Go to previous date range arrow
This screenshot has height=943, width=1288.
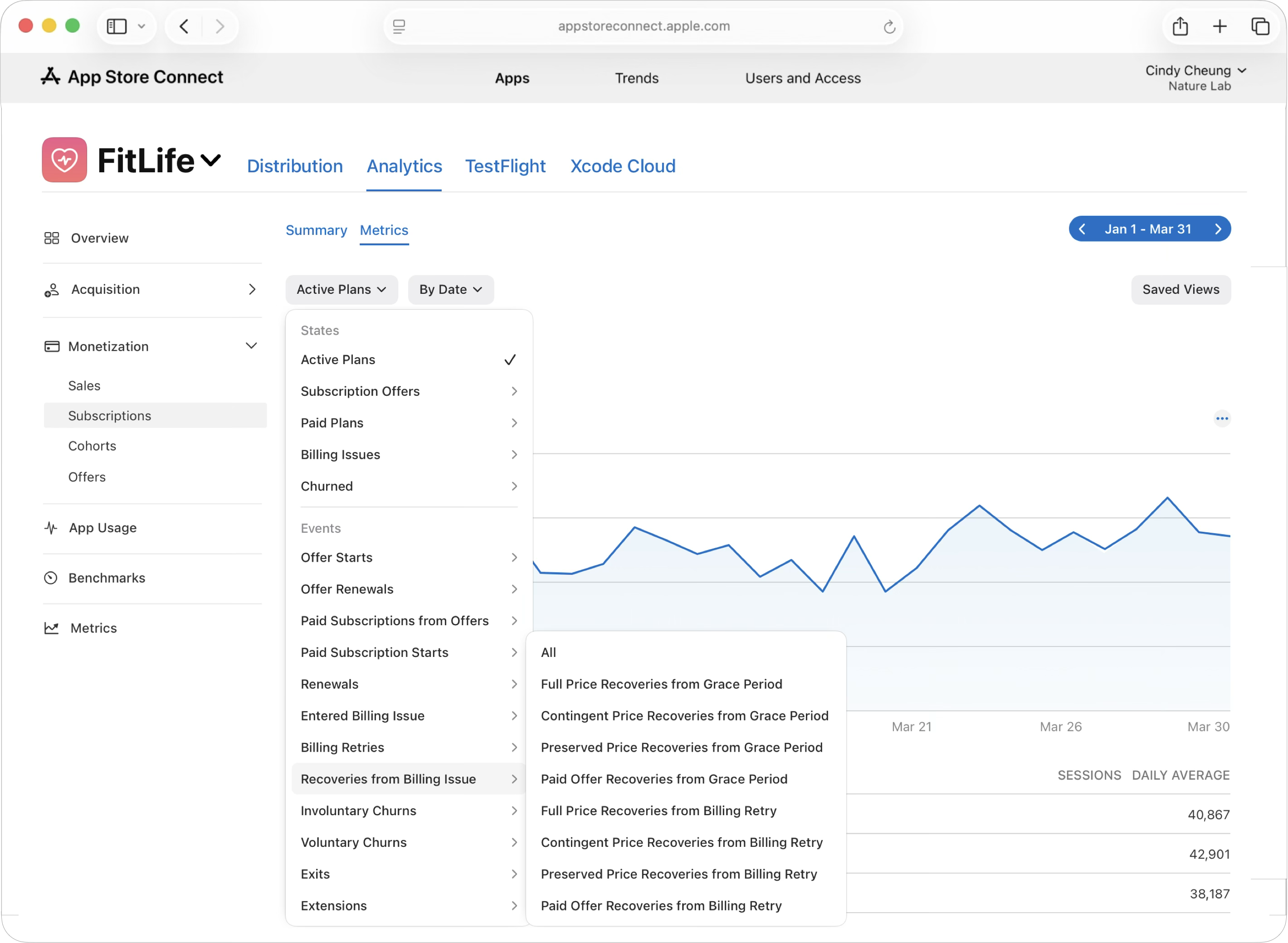pos(1082,229)
